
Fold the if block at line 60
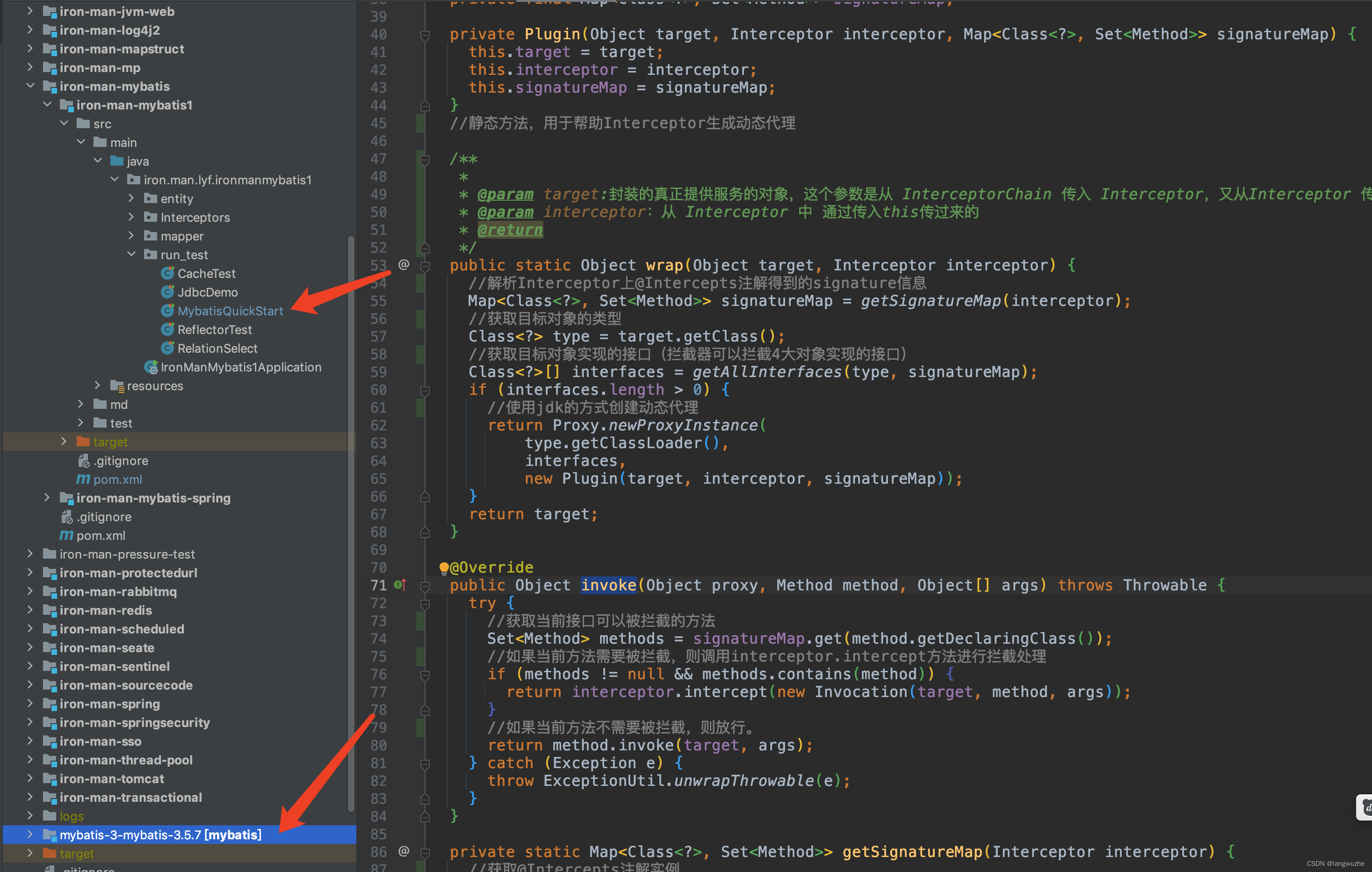(425, 391)
